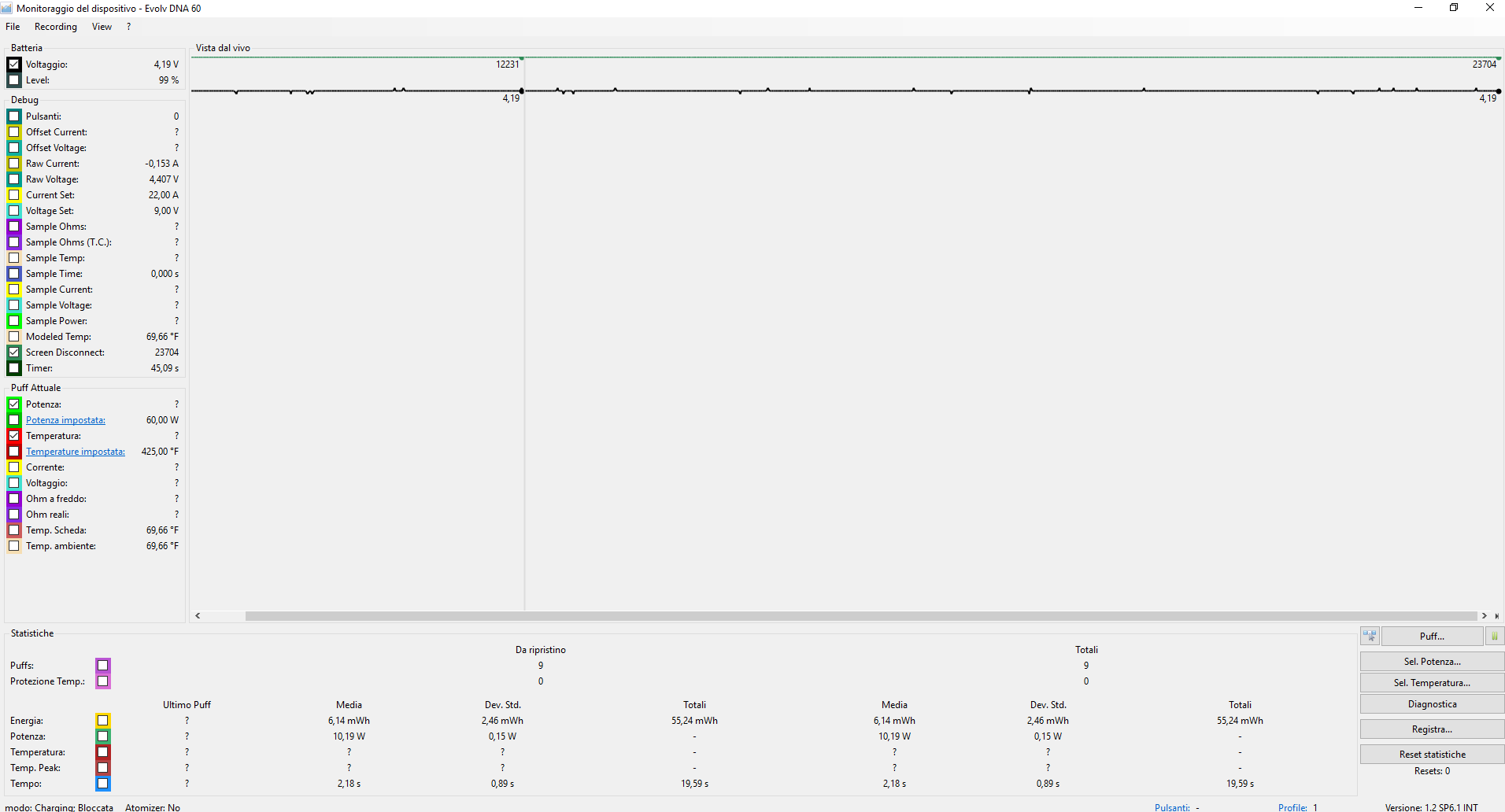
Task: Restore the window using title bar button
Action: [1454, 8]
